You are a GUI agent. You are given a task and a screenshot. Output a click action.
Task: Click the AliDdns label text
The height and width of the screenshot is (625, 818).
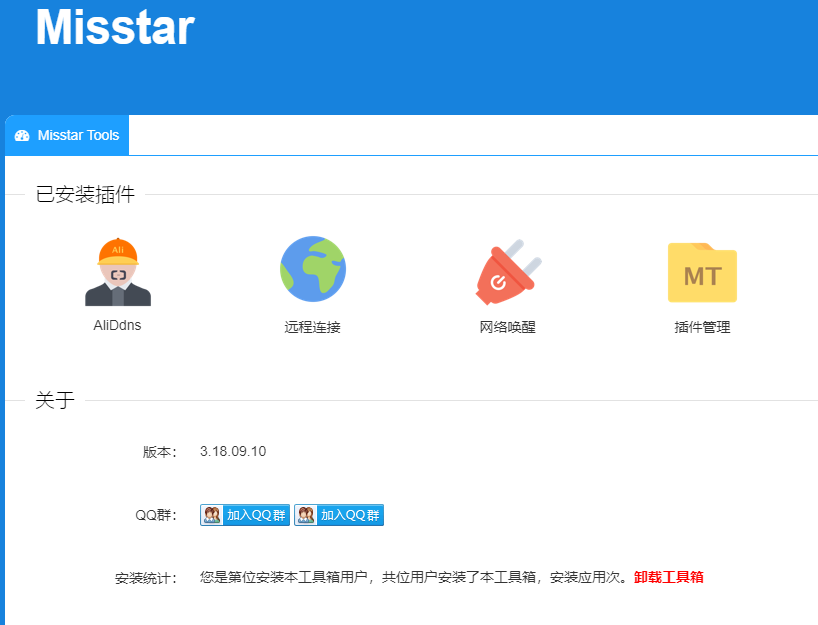pos(117,326)
